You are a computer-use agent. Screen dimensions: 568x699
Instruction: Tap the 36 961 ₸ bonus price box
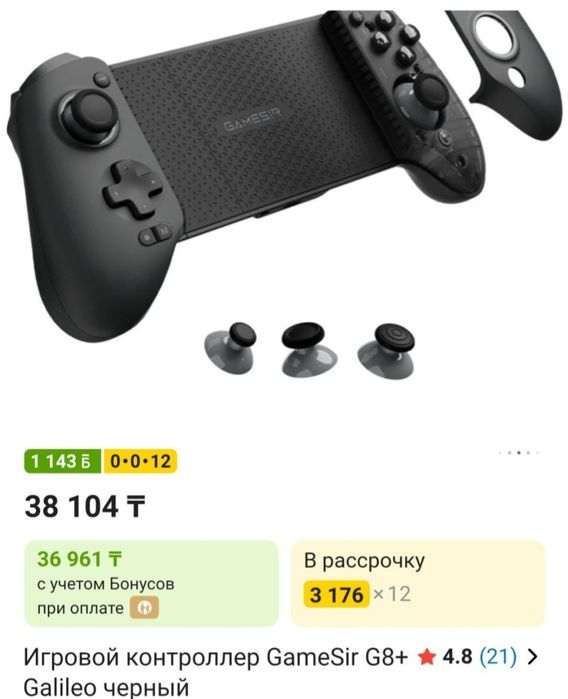click(151, 584)
